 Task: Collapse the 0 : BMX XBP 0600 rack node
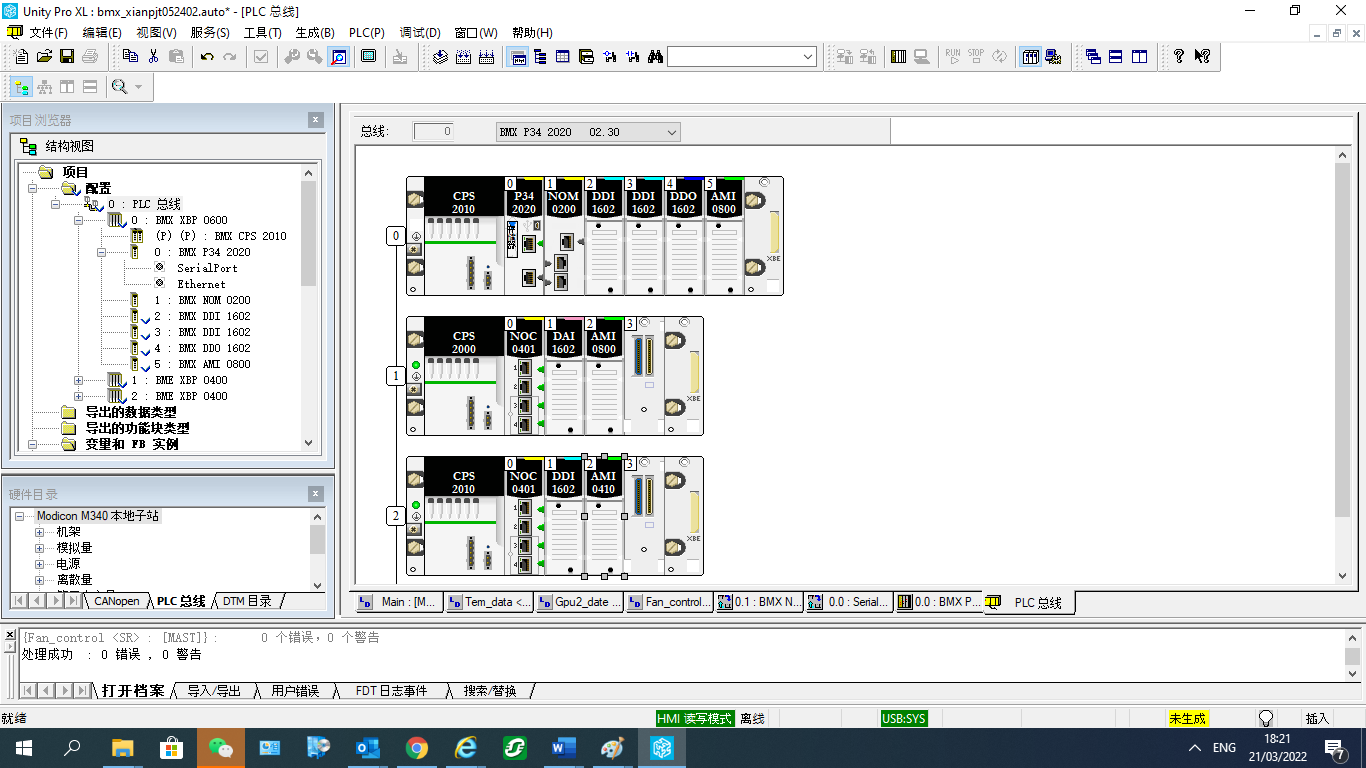79,220
